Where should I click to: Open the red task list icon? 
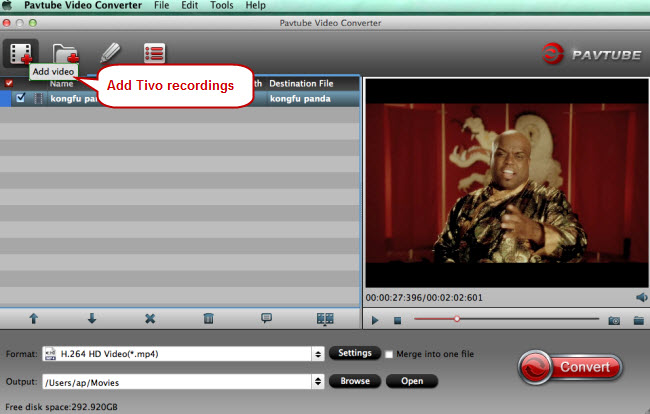[155, 53]
